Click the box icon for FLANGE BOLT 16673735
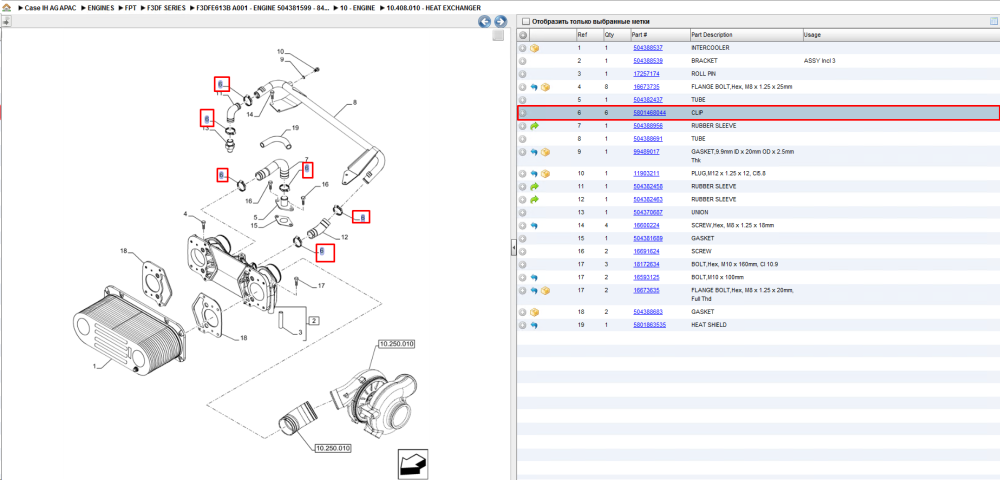The height and width of the screenshot is (480, 1000). tap(545, 87)
